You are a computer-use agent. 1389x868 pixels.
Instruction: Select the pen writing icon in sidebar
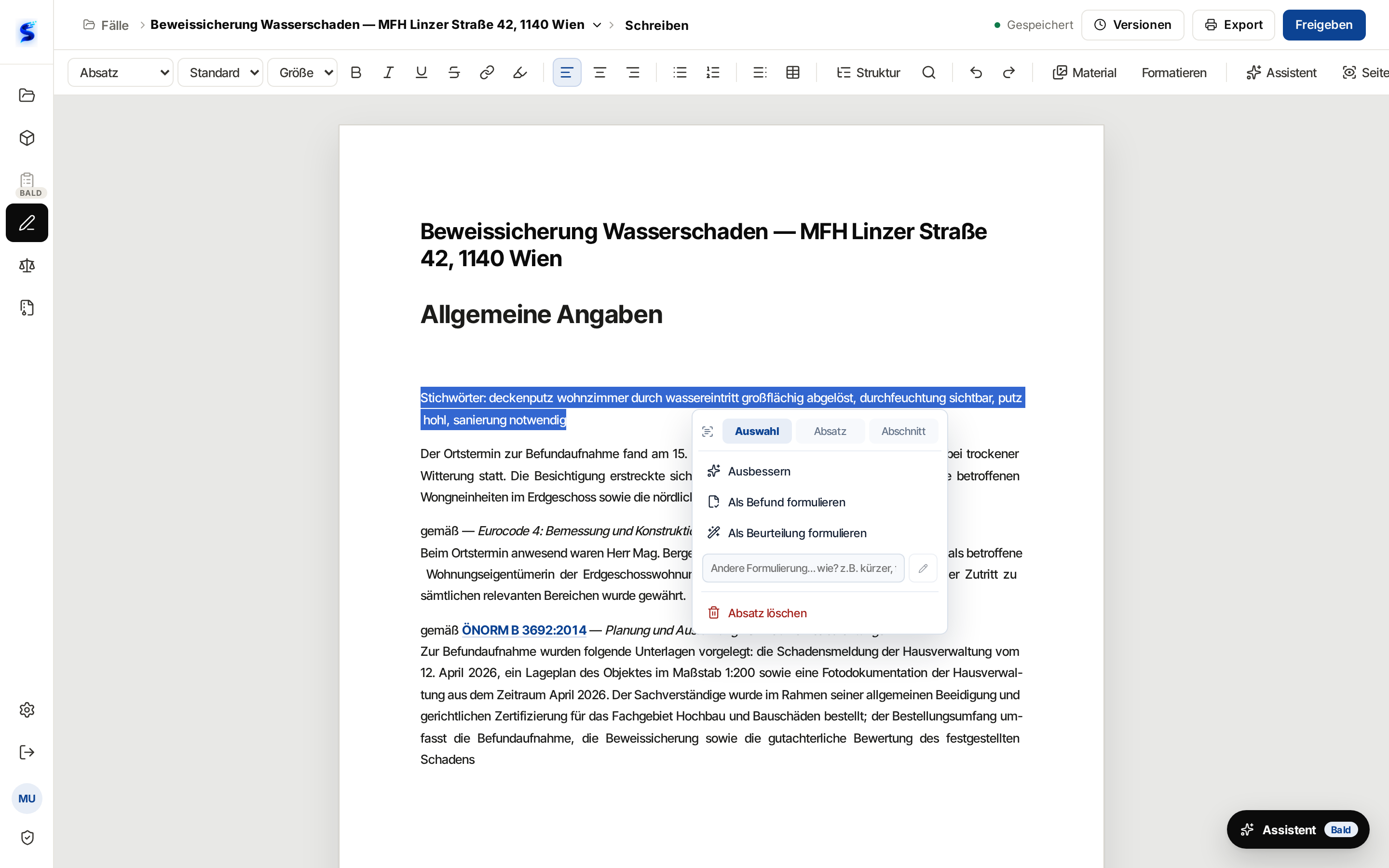(x=27, y=223)
